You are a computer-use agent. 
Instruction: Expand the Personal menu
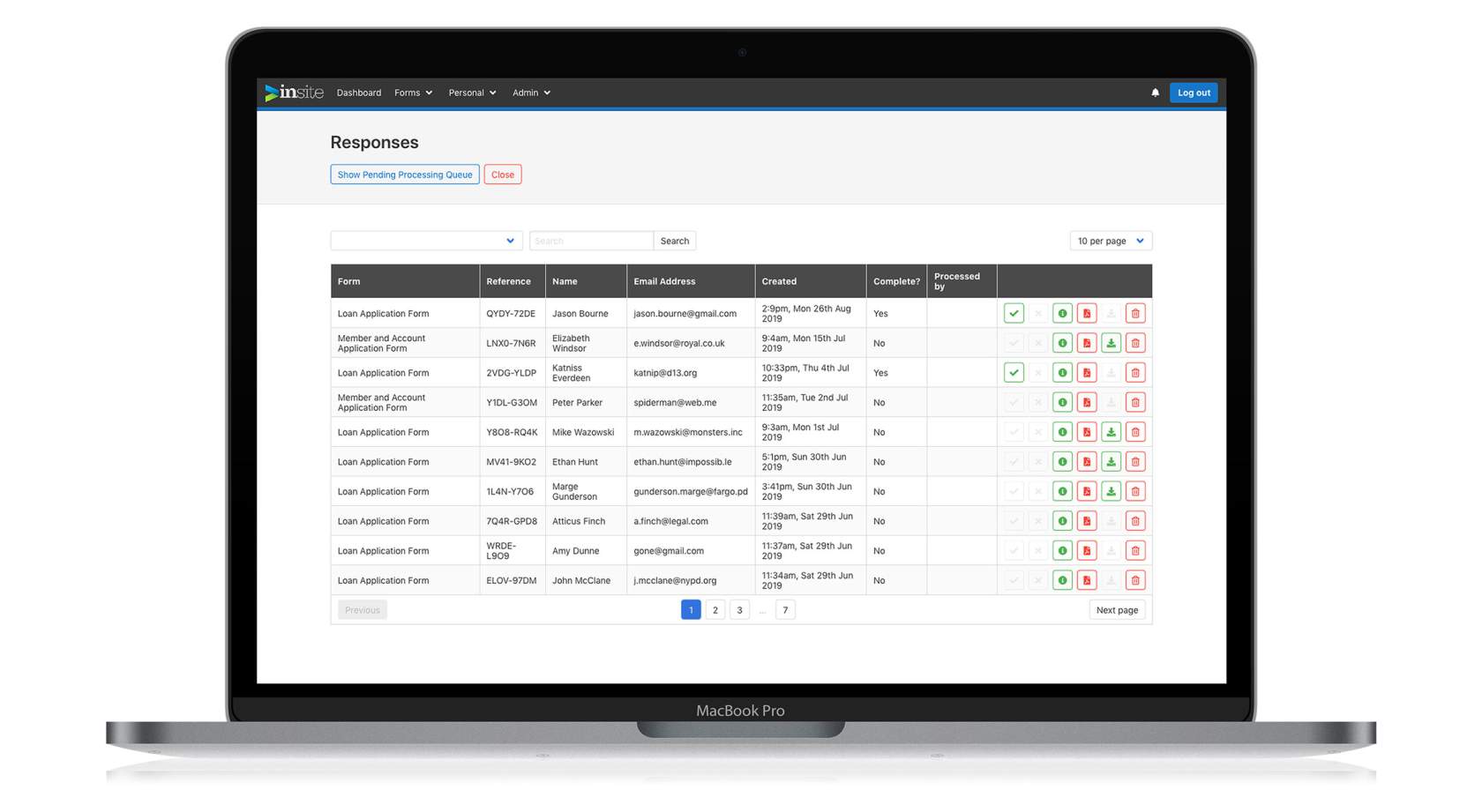click(x=472, y=93)
